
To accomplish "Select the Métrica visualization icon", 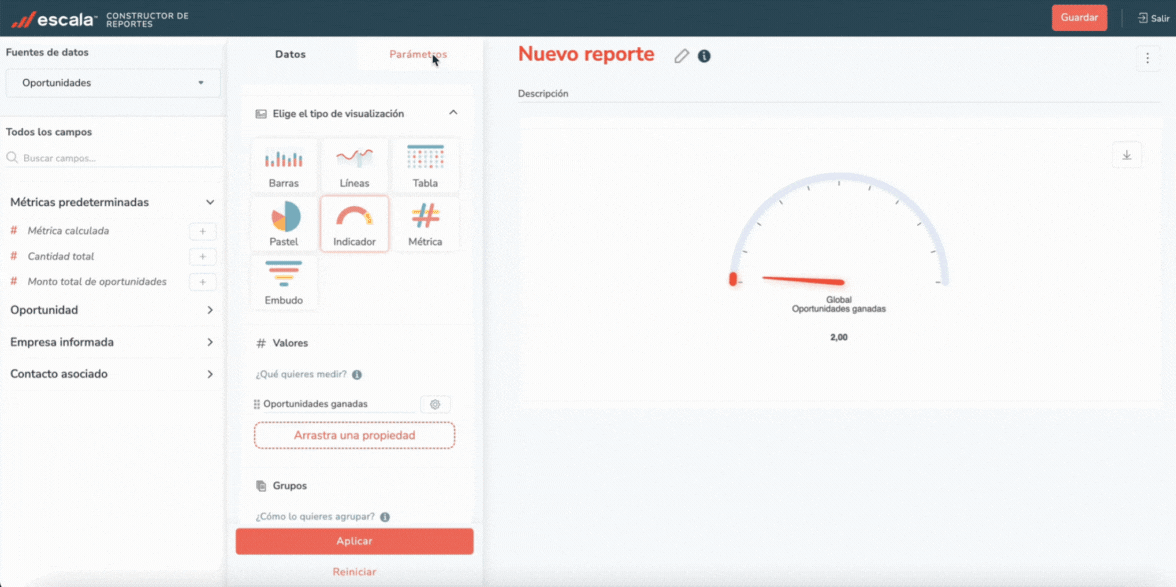I will (x=425, y=224).
